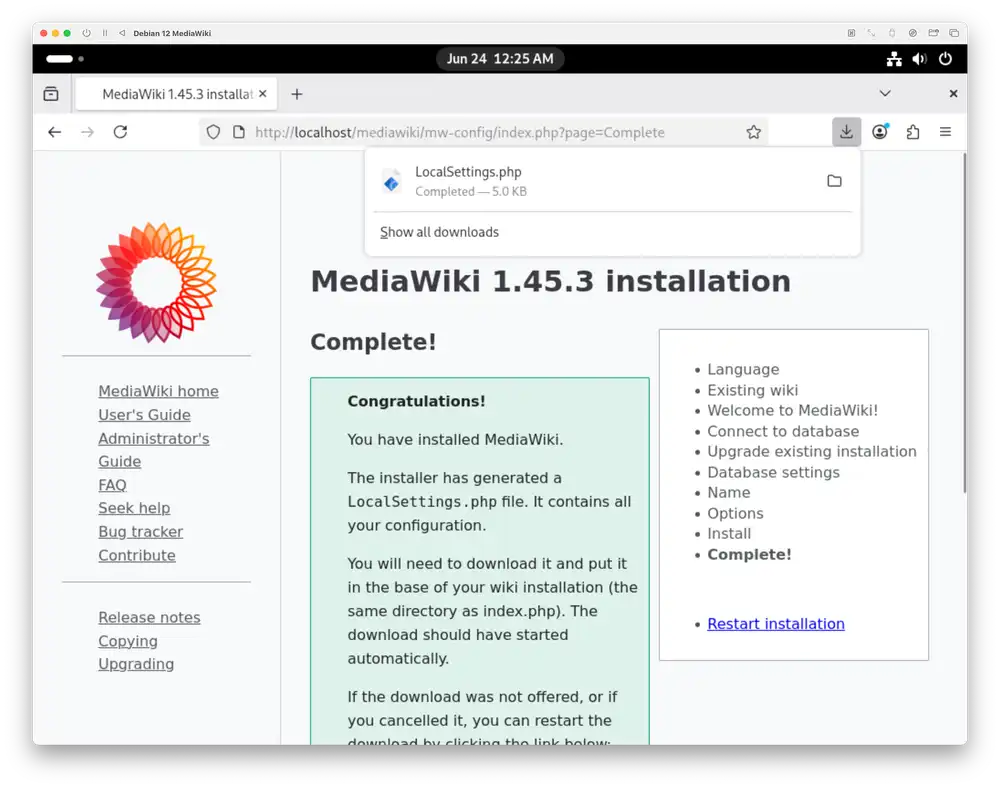Click the Language step in progress list
Viewport: 1000px width, 788px height.
[x=743, y=369]
